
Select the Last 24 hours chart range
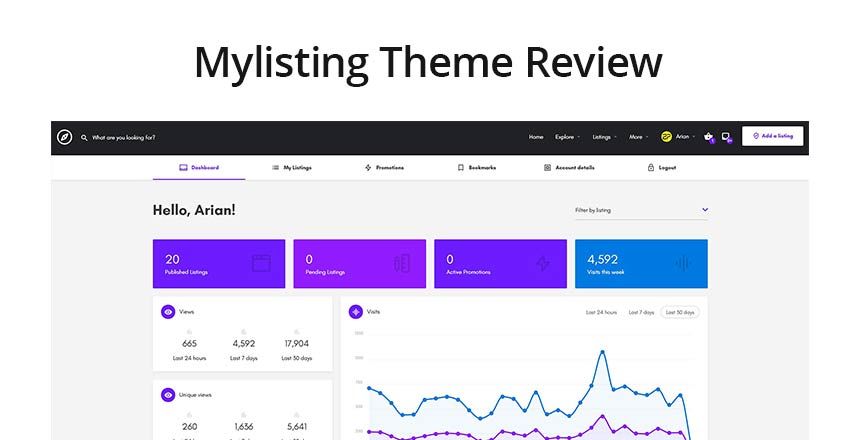tap(601, 312)
